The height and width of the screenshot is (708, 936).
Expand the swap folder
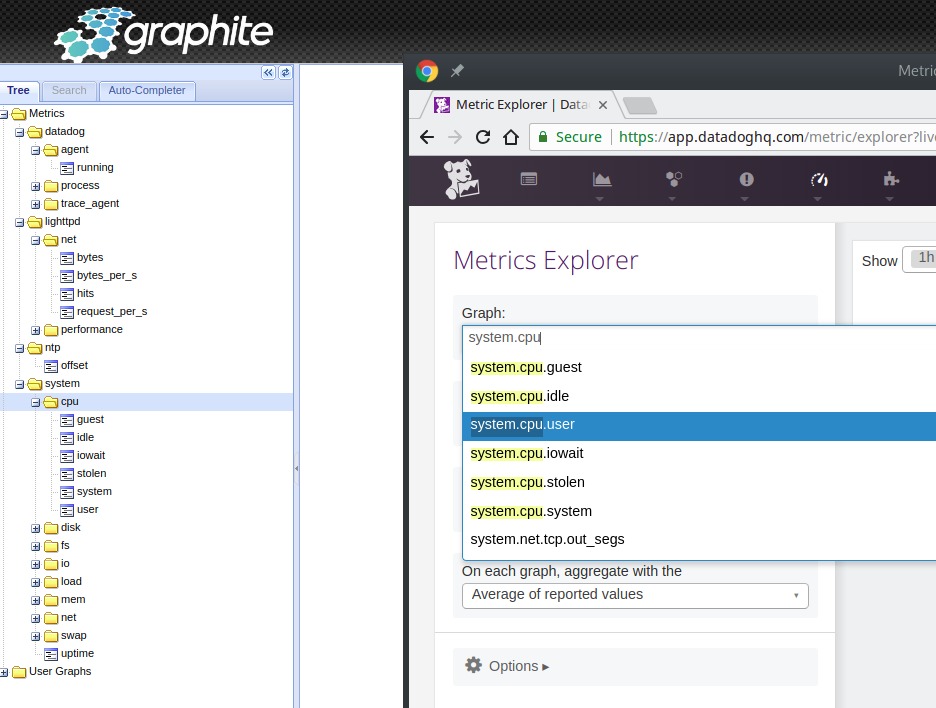(36, 637)
